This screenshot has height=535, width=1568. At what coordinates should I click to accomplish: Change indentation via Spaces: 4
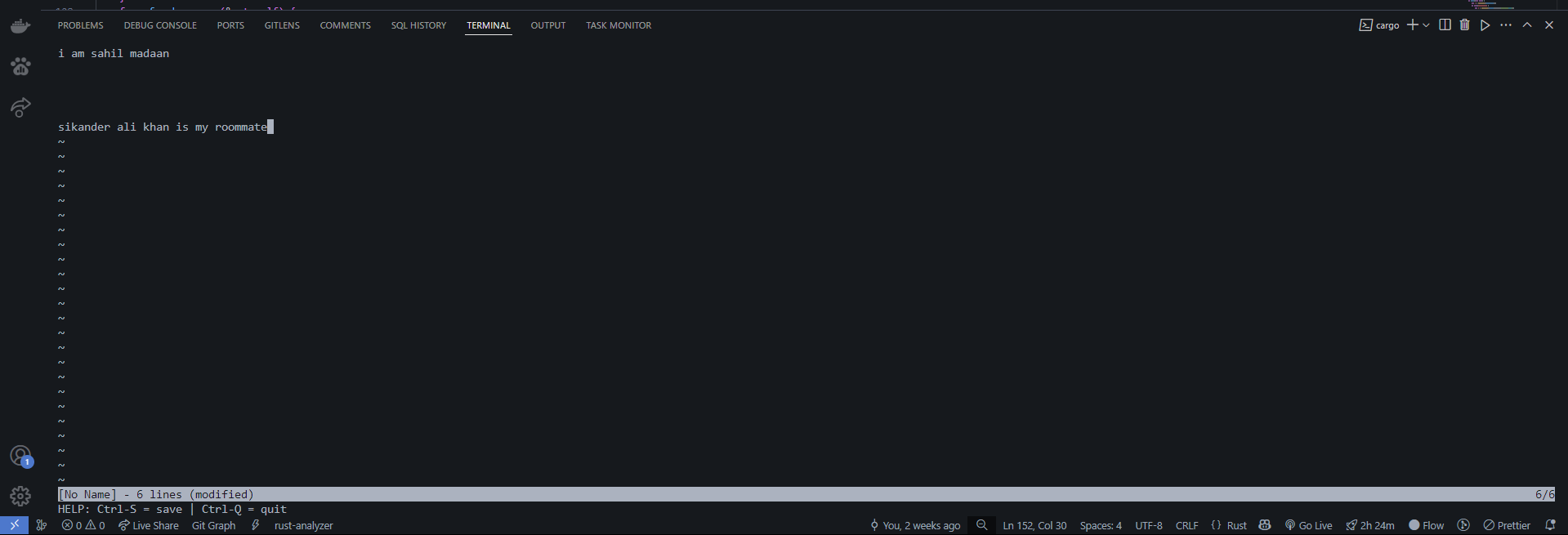[x=1101, y=525]
